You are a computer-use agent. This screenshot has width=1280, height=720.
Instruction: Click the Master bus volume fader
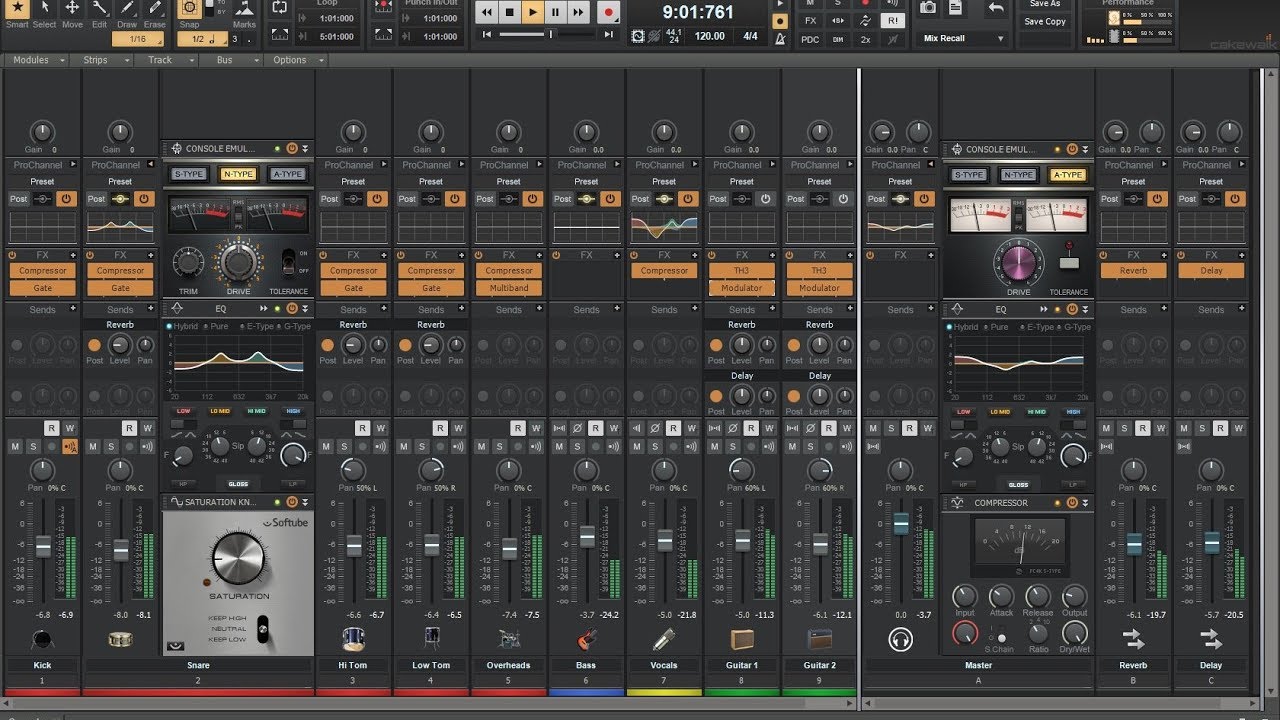point(901,523)
